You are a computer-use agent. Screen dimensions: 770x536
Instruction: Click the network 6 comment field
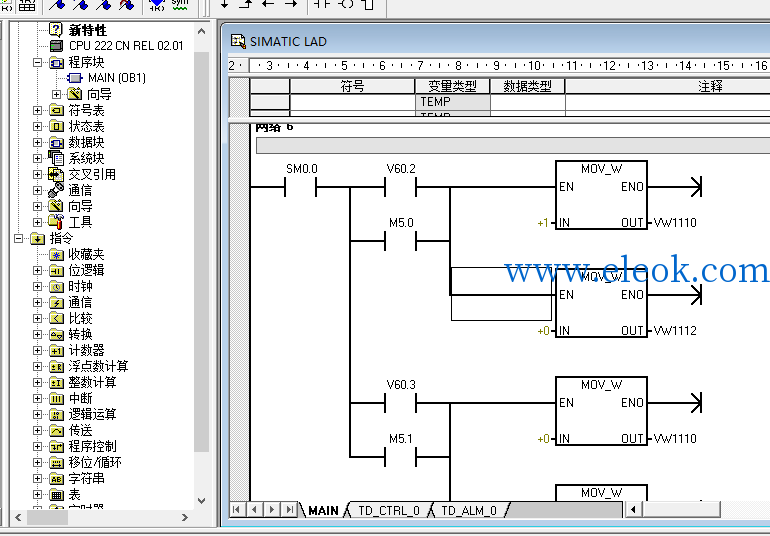click(x=513, y=146)
